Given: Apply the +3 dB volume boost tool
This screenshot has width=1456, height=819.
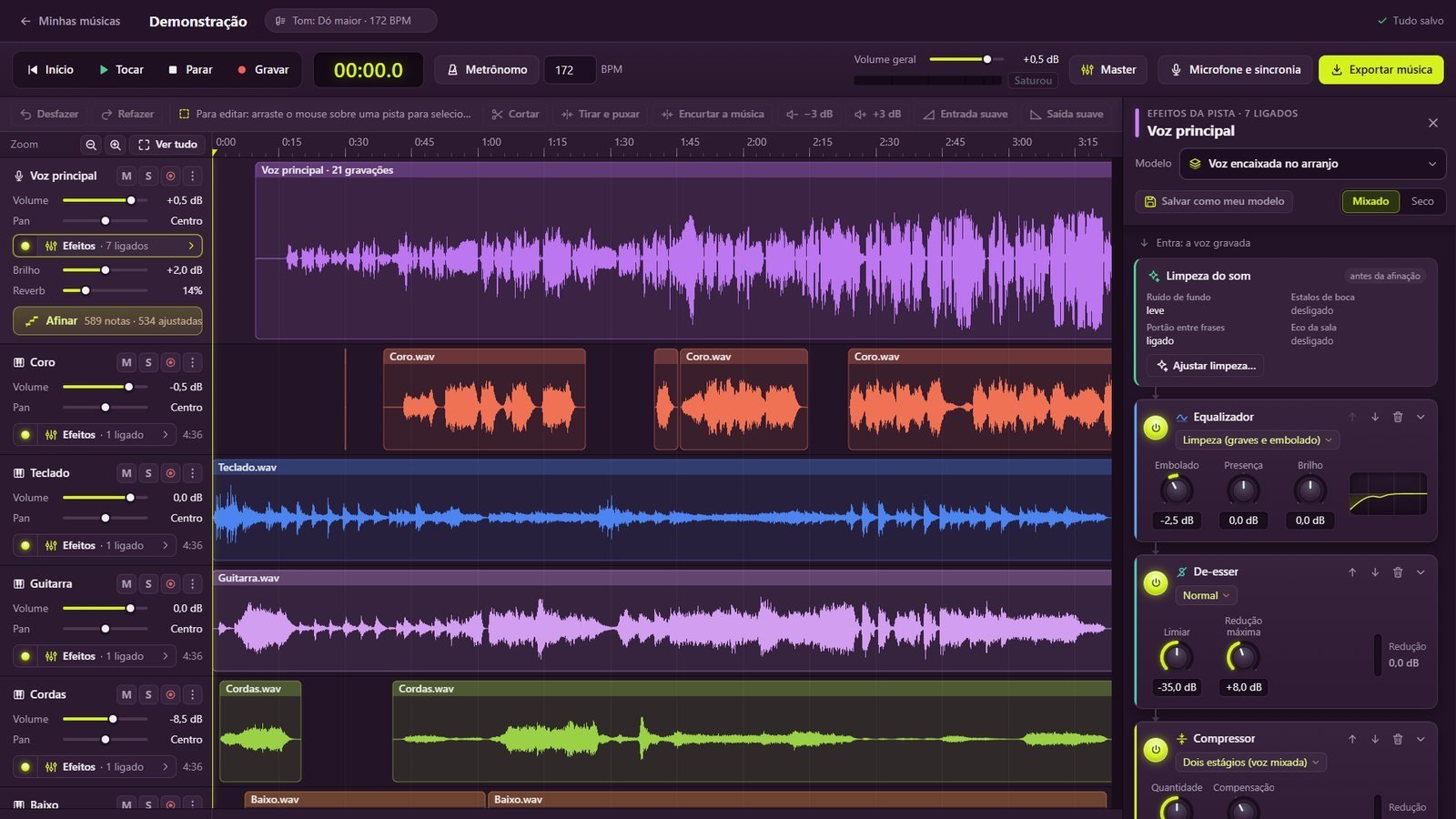Looking at the screenshot, I should [877, 115].
